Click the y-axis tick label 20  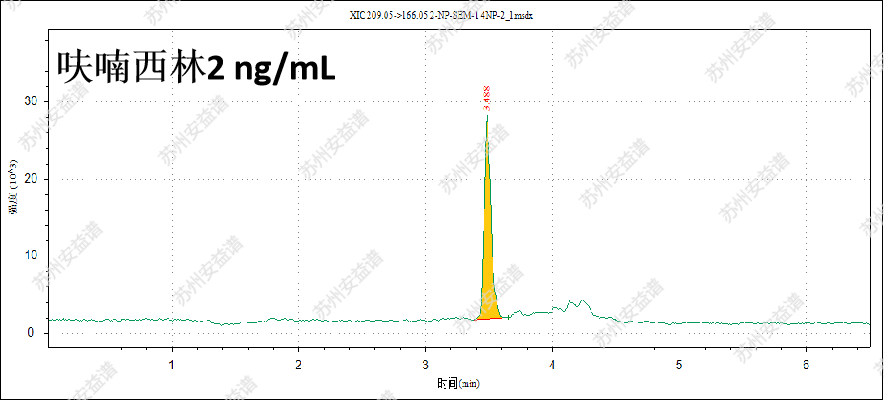pos(30,179)
